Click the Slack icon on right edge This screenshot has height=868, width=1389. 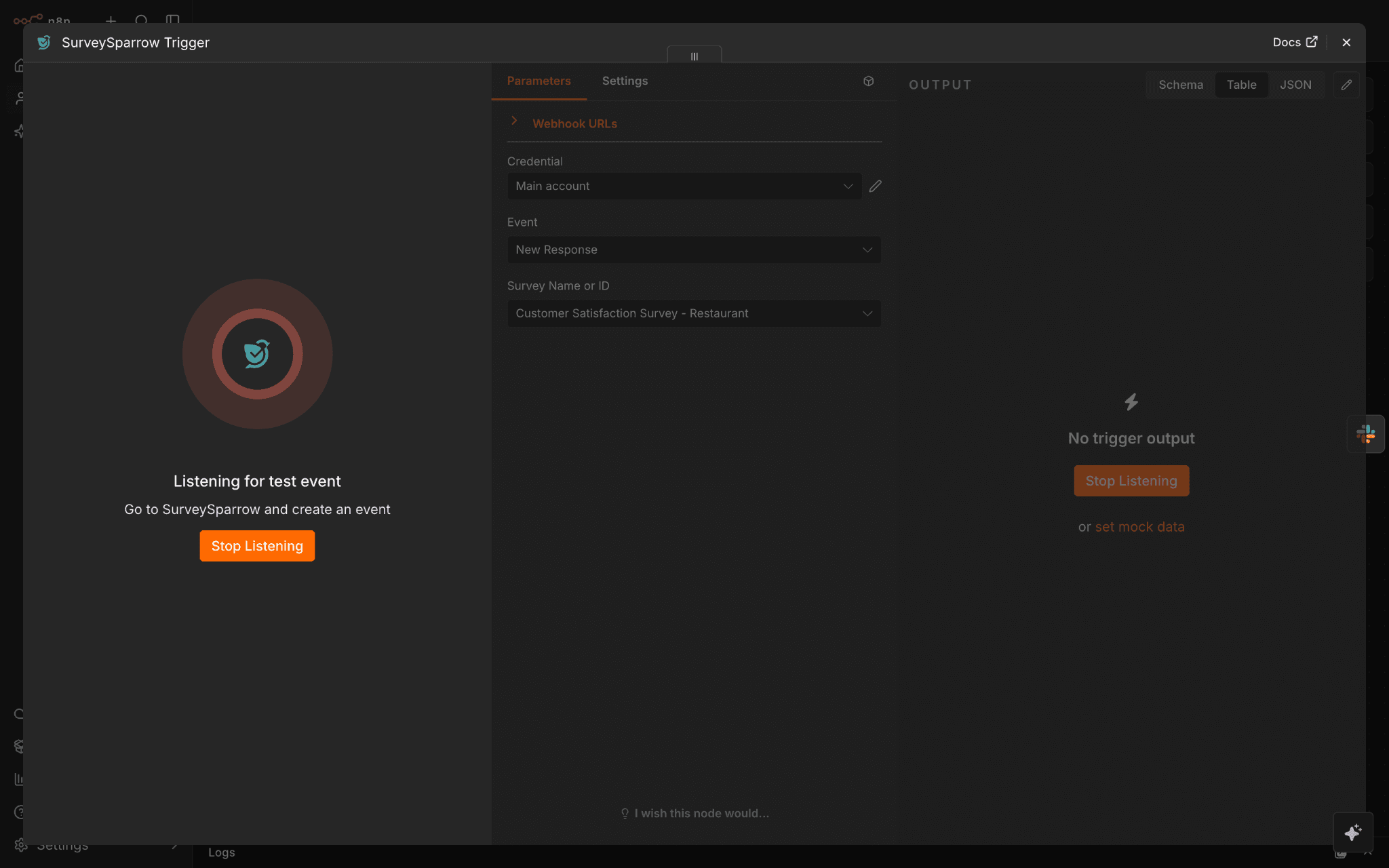(x=1365, y=434)
